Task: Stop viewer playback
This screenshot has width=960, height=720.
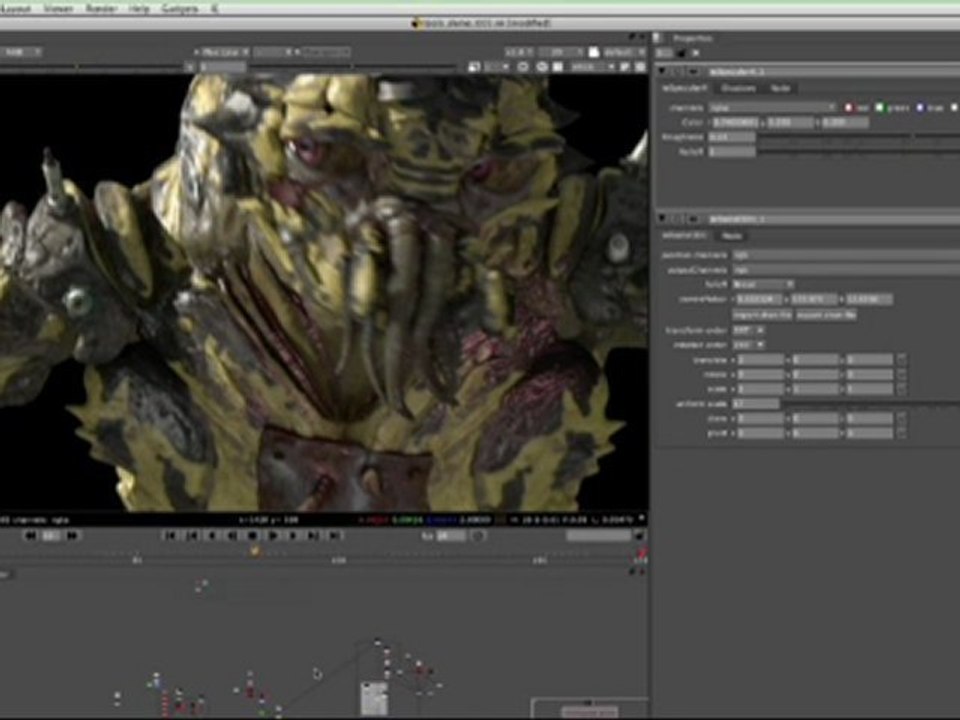Action: (x=252, y=536)
